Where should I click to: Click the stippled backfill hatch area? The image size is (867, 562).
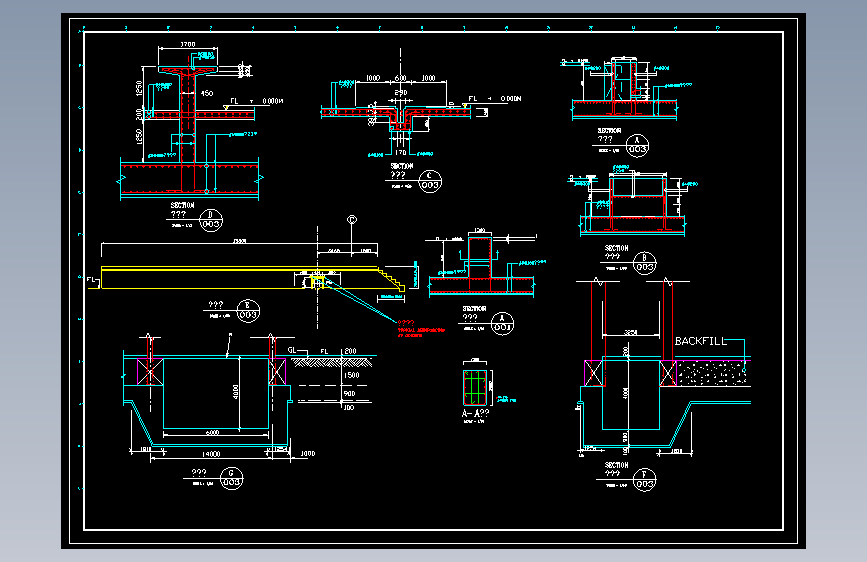[712, 372]
